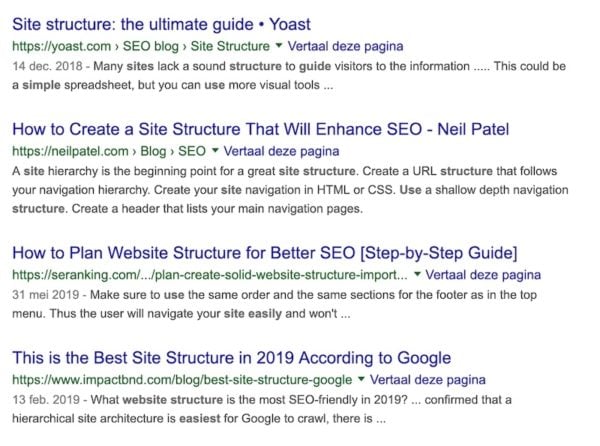600x446 pixels.
Task: Expand dropdown arrow beside seranking.com URL
Action: tap(417, 274)
